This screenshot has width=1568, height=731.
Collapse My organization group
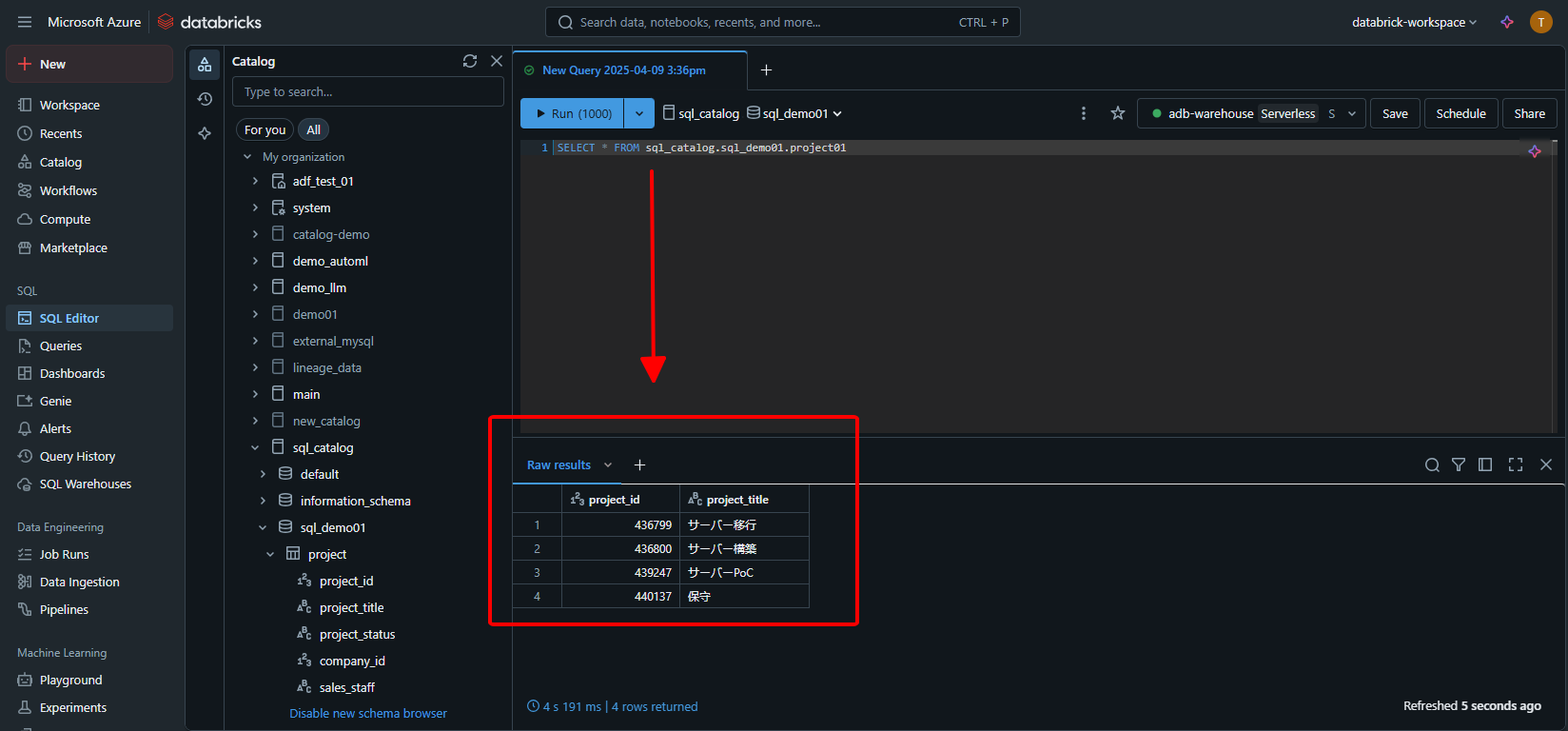point(247,157)
